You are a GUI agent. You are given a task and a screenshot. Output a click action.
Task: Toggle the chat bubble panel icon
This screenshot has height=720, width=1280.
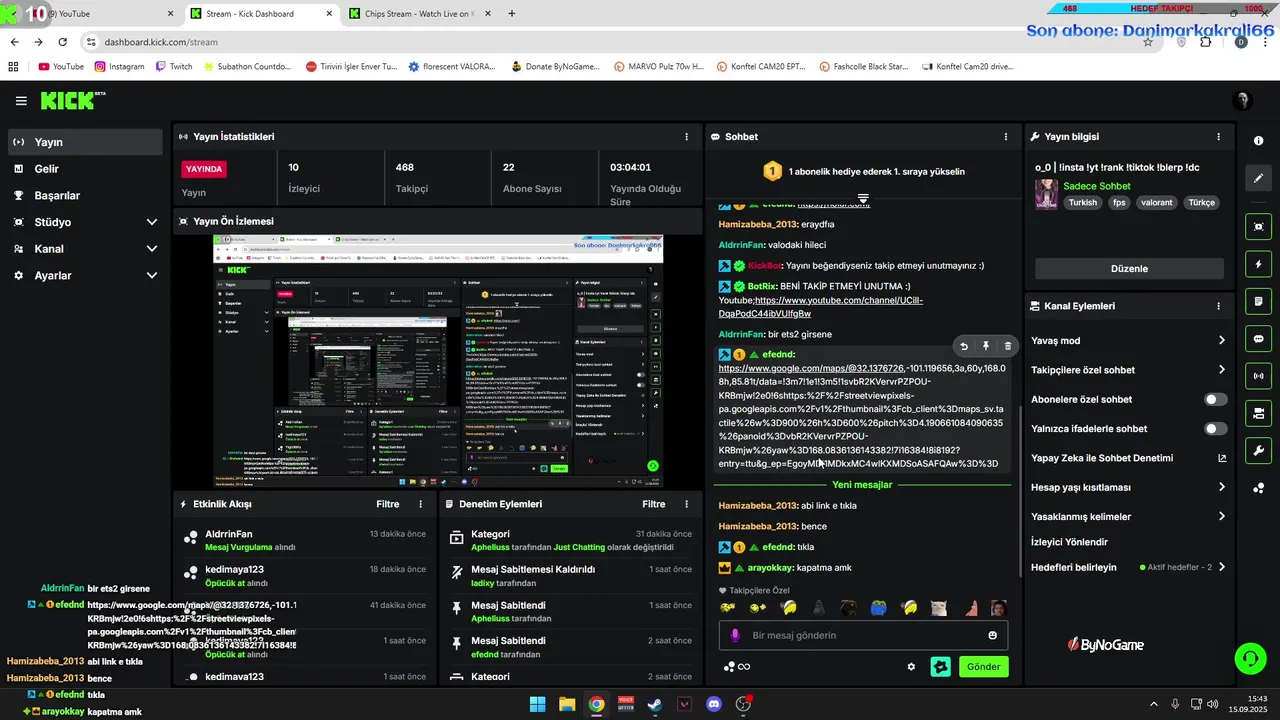[1259, 339]
